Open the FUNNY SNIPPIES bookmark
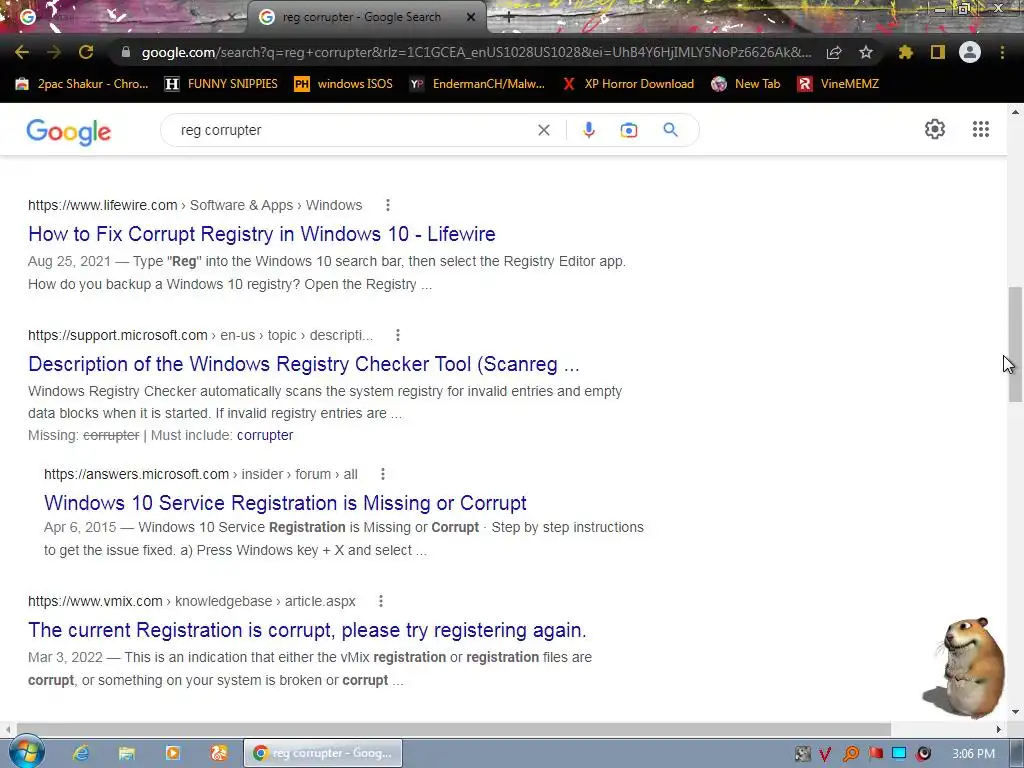1024x768 pixels. 221,84
